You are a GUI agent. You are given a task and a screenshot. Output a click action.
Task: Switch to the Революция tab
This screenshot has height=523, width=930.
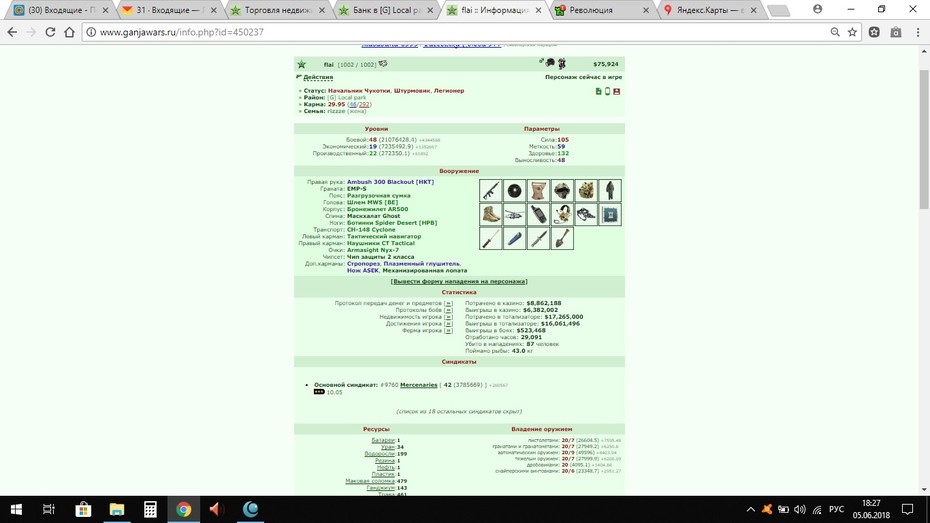pos(603,10)
